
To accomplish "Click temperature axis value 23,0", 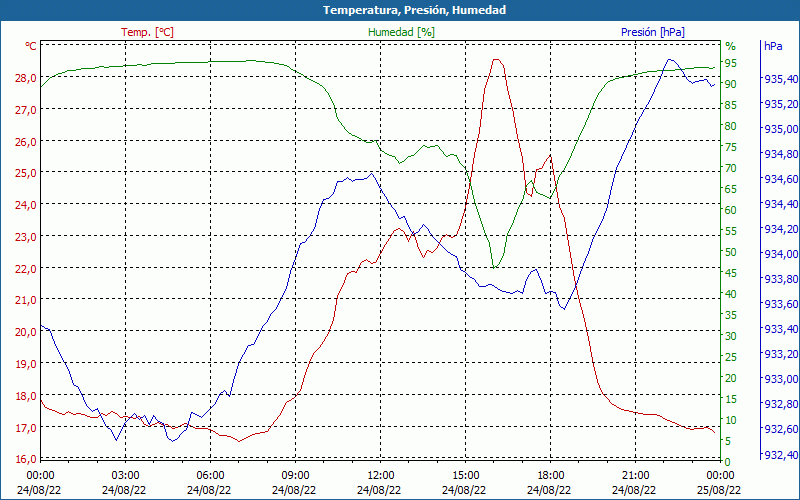I will click(27, 237).
